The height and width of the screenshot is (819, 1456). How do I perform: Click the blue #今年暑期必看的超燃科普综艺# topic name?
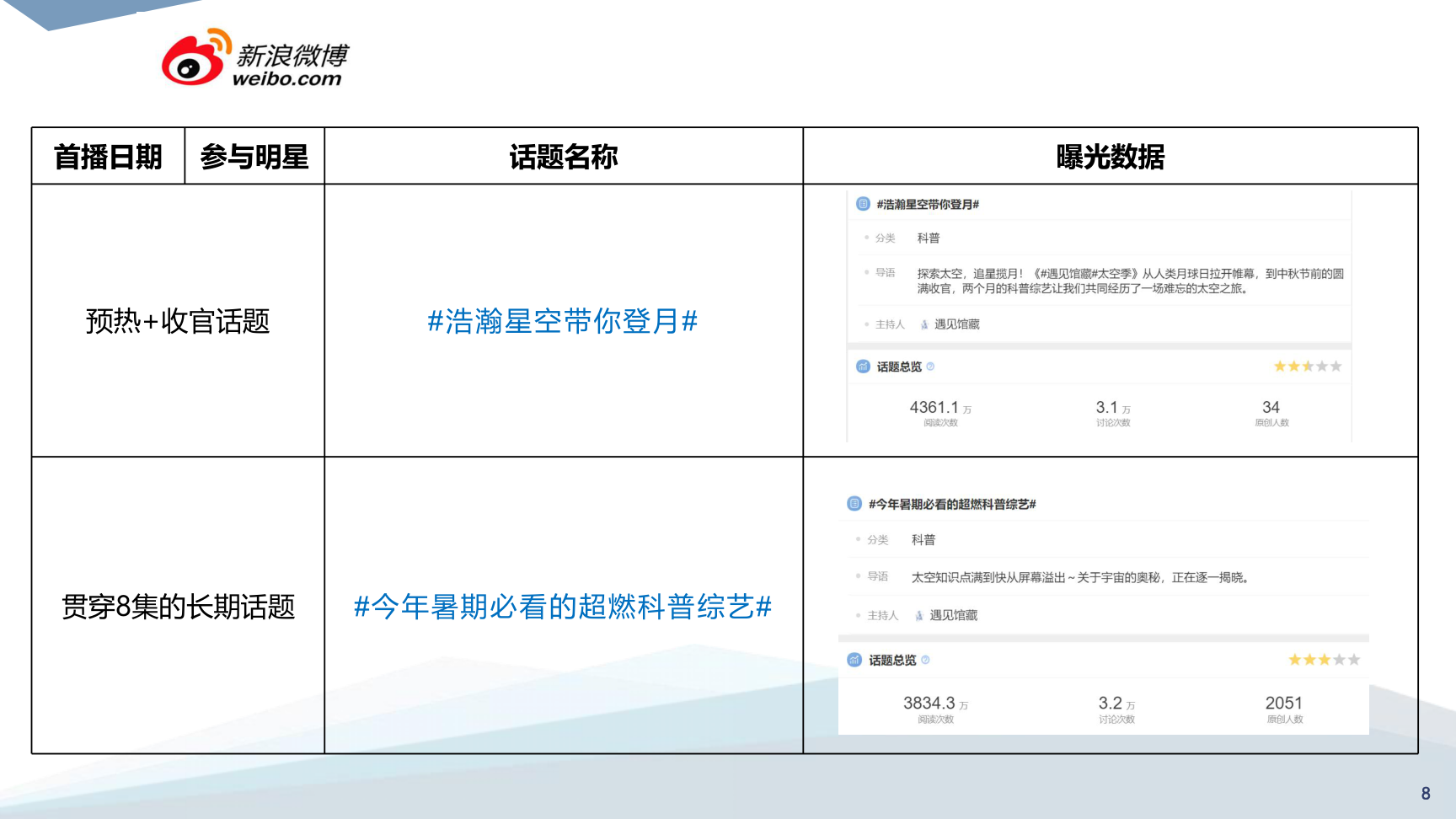[563, 607]
